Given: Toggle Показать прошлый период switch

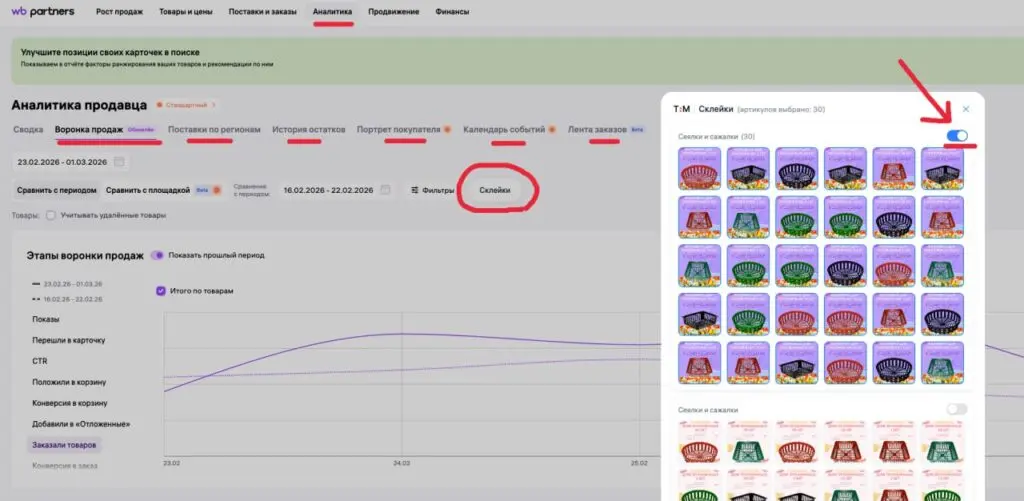Looking at the screenshot, I should (157, 255).
